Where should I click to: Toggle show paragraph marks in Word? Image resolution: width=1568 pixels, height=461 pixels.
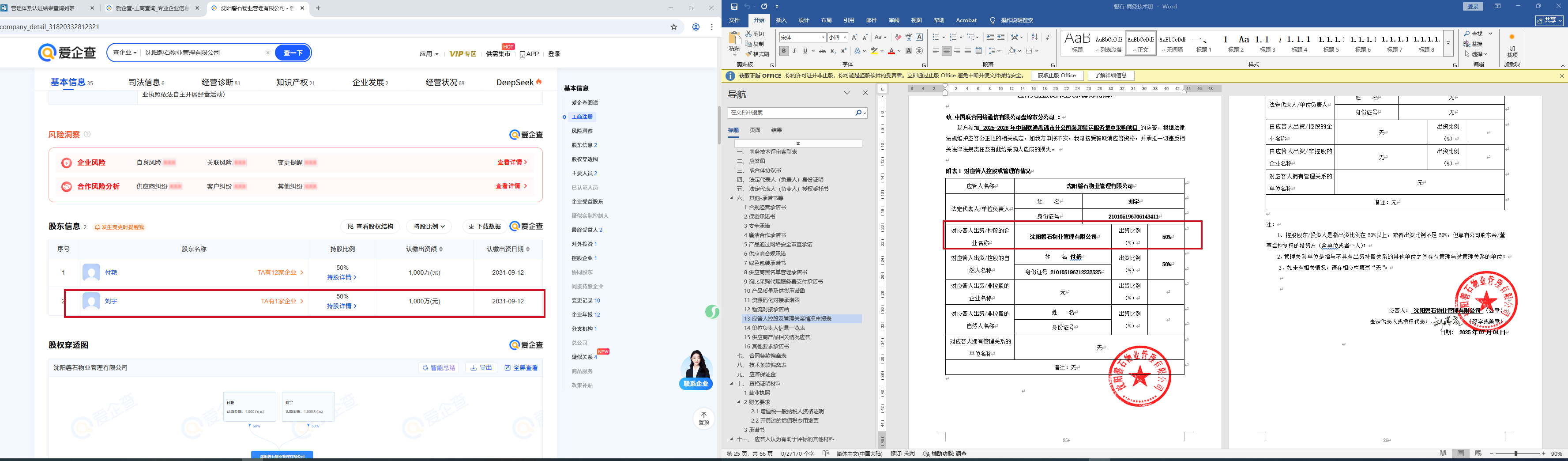pos(1048,37)
